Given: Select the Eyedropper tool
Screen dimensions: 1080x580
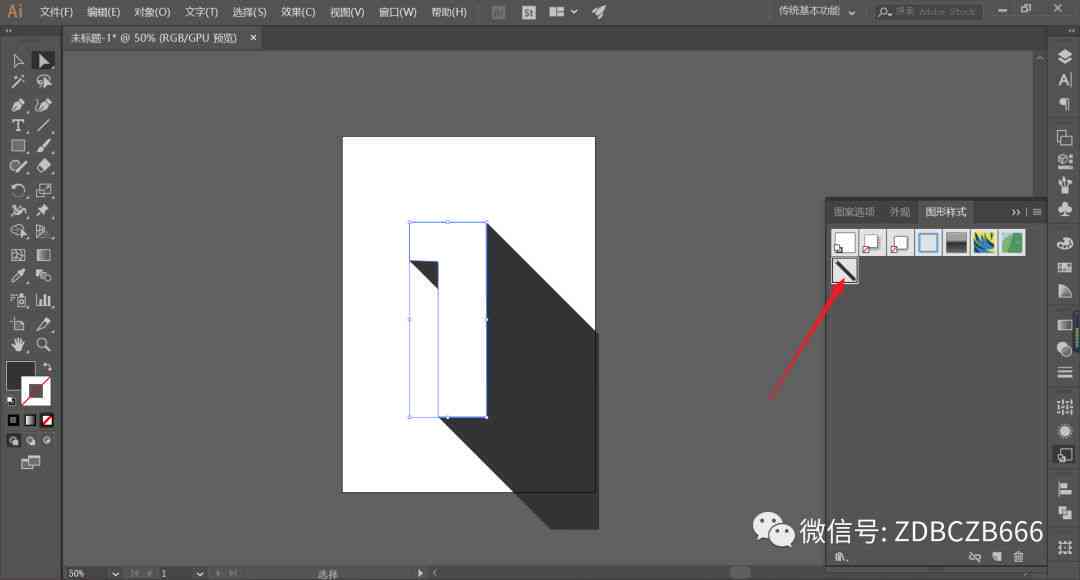Looking at the screenshot, I should 18,276.
